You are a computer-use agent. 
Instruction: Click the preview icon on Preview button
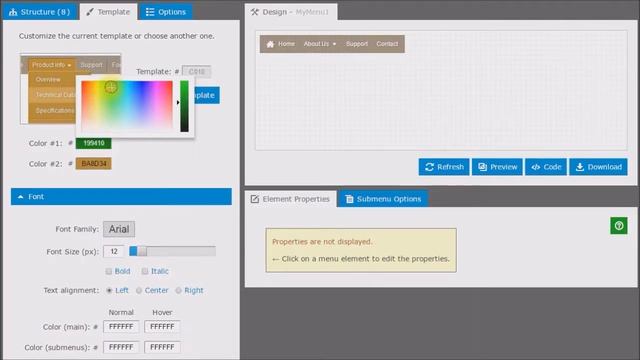click(482, 167)
